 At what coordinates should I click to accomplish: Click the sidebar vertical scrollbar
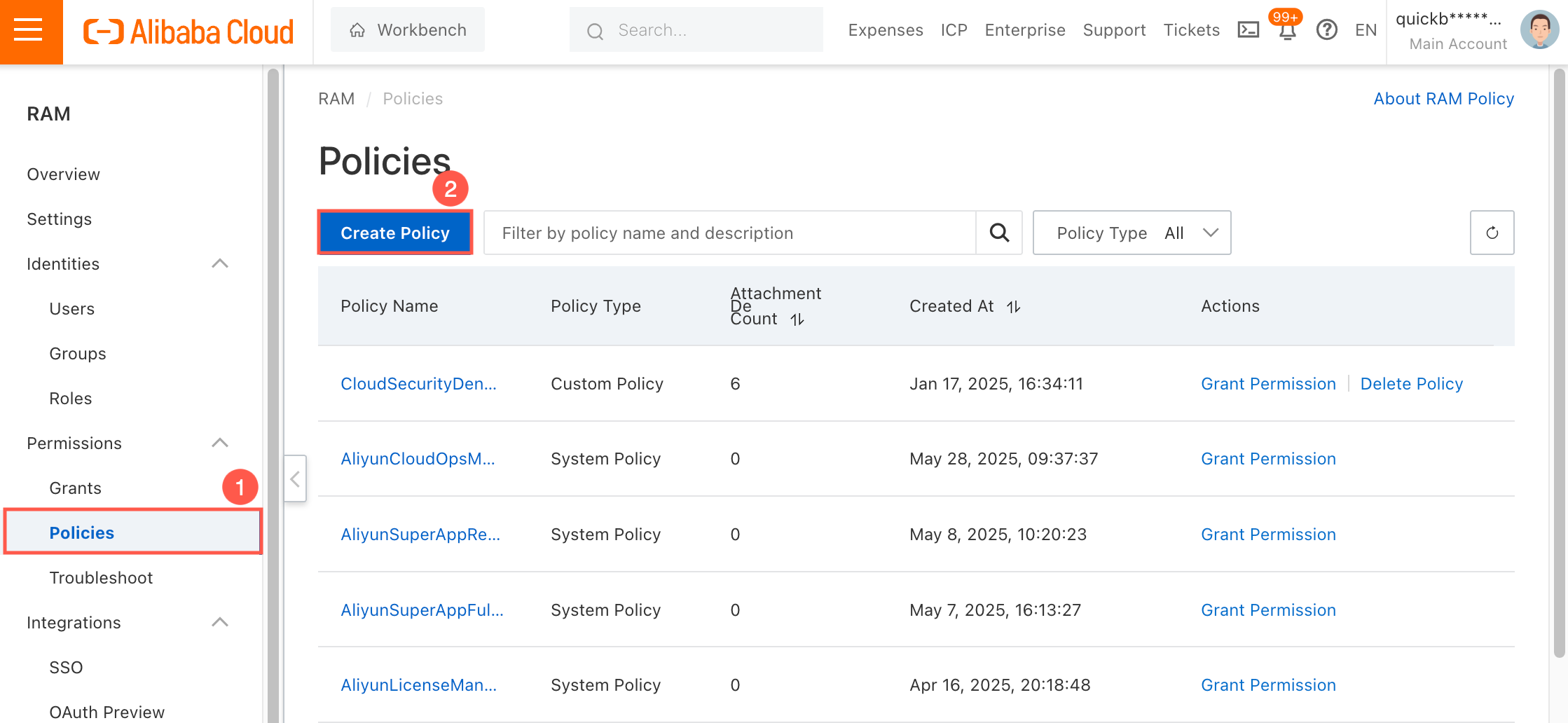[273, 396]
